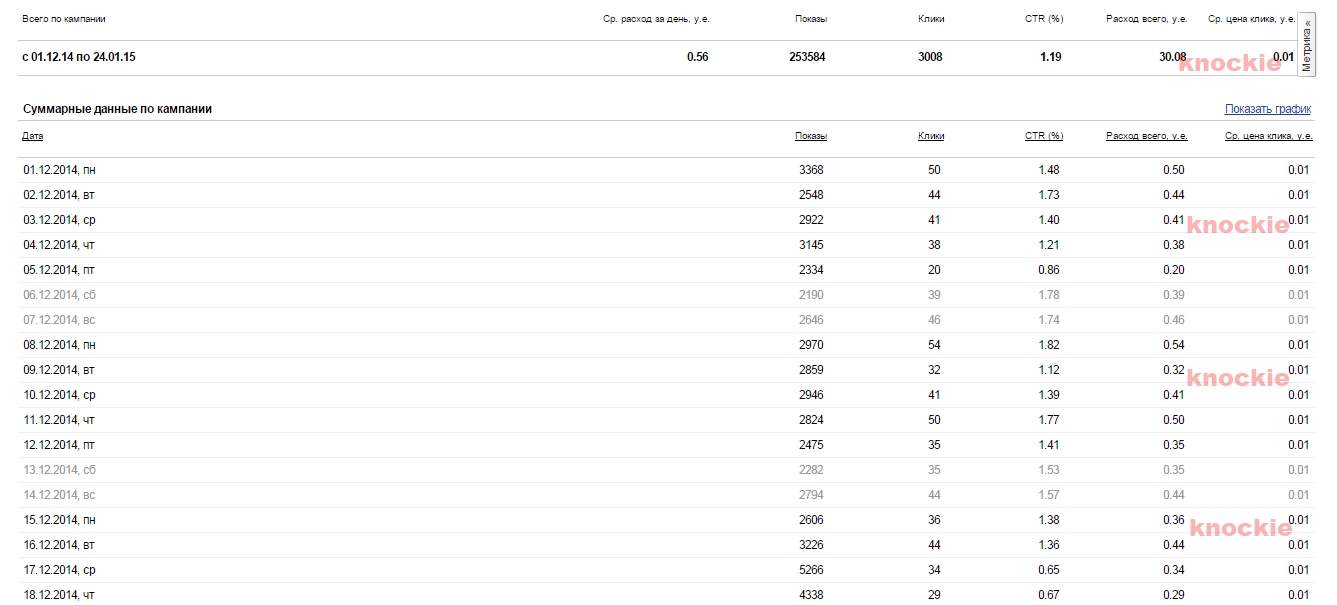Sort daily table by underlined Показы header

coord(810,136)
